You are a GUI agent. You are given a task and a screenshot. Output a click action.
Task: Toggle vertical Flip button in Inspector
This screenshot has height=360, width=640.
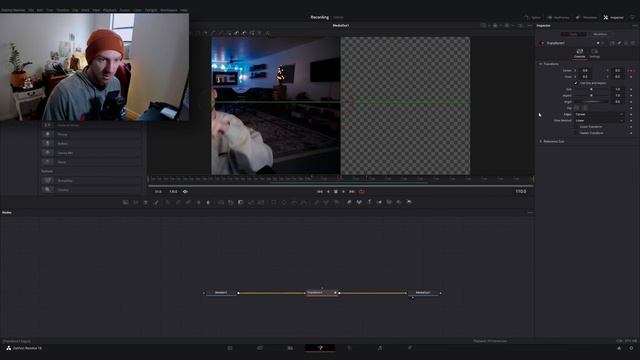(585, 108)
